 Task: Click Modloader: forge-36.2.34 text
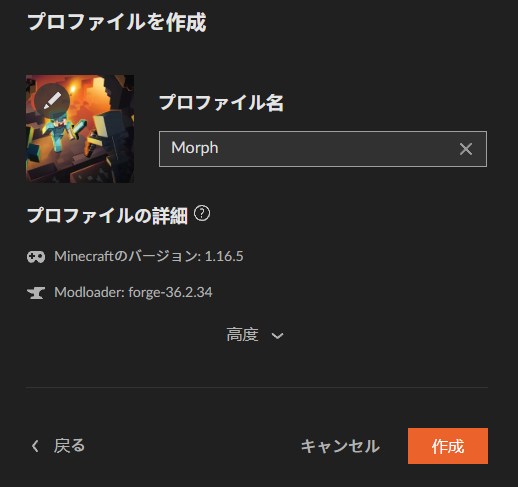click(133, 293)
